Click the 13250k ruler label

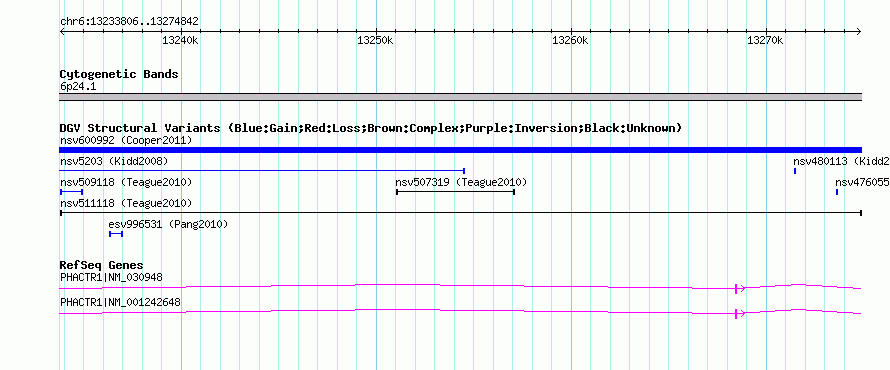(375, 40)
